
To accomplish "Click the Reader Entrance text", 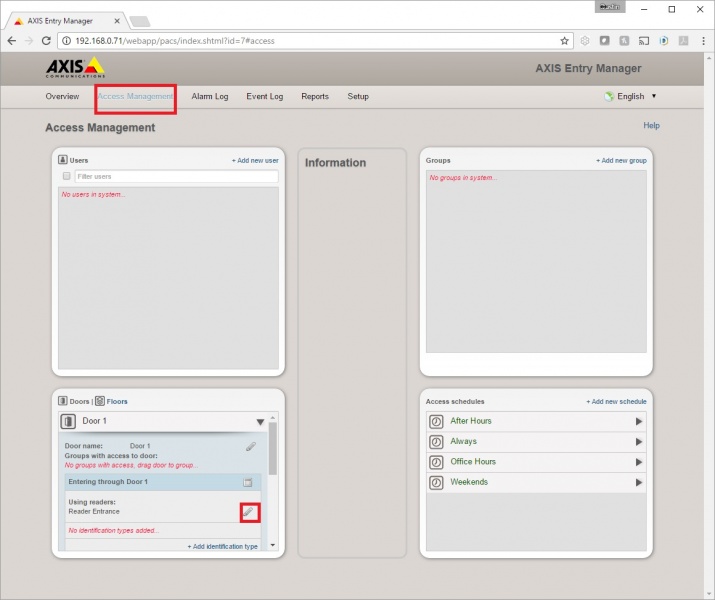I will [x=94, y=512].
